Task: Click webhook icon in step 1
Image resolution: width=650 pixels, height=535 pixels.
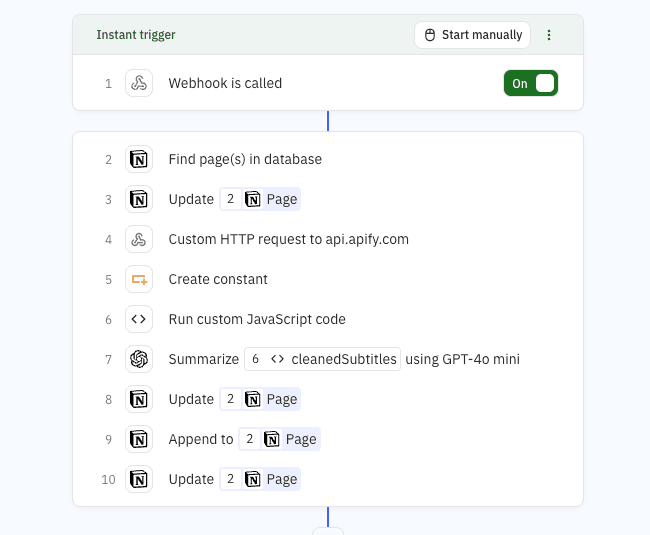Action: tap(139, 83)
